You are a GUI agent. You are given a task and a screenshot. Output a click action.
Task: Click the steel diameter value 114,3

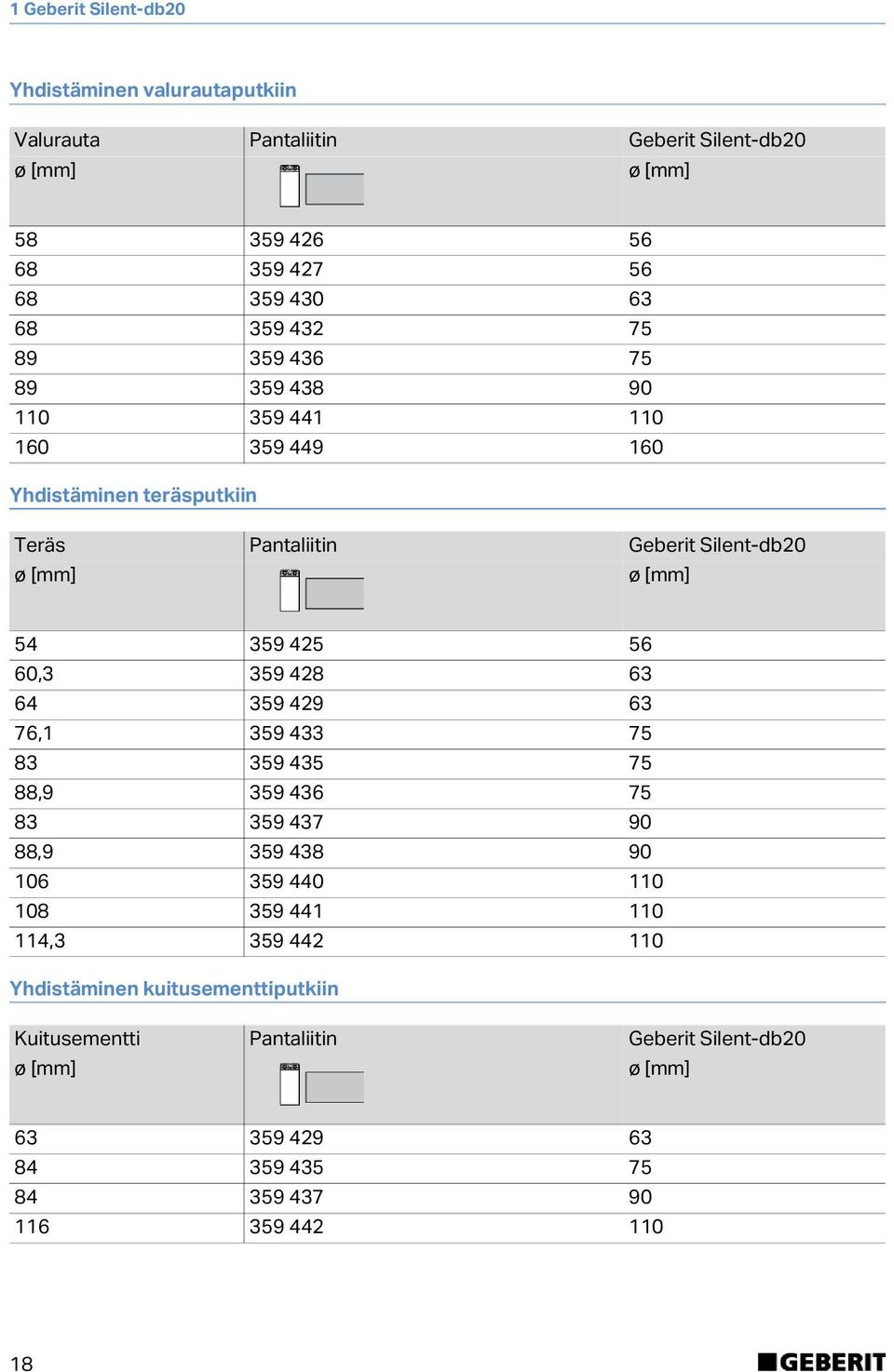tap(40, 941)
